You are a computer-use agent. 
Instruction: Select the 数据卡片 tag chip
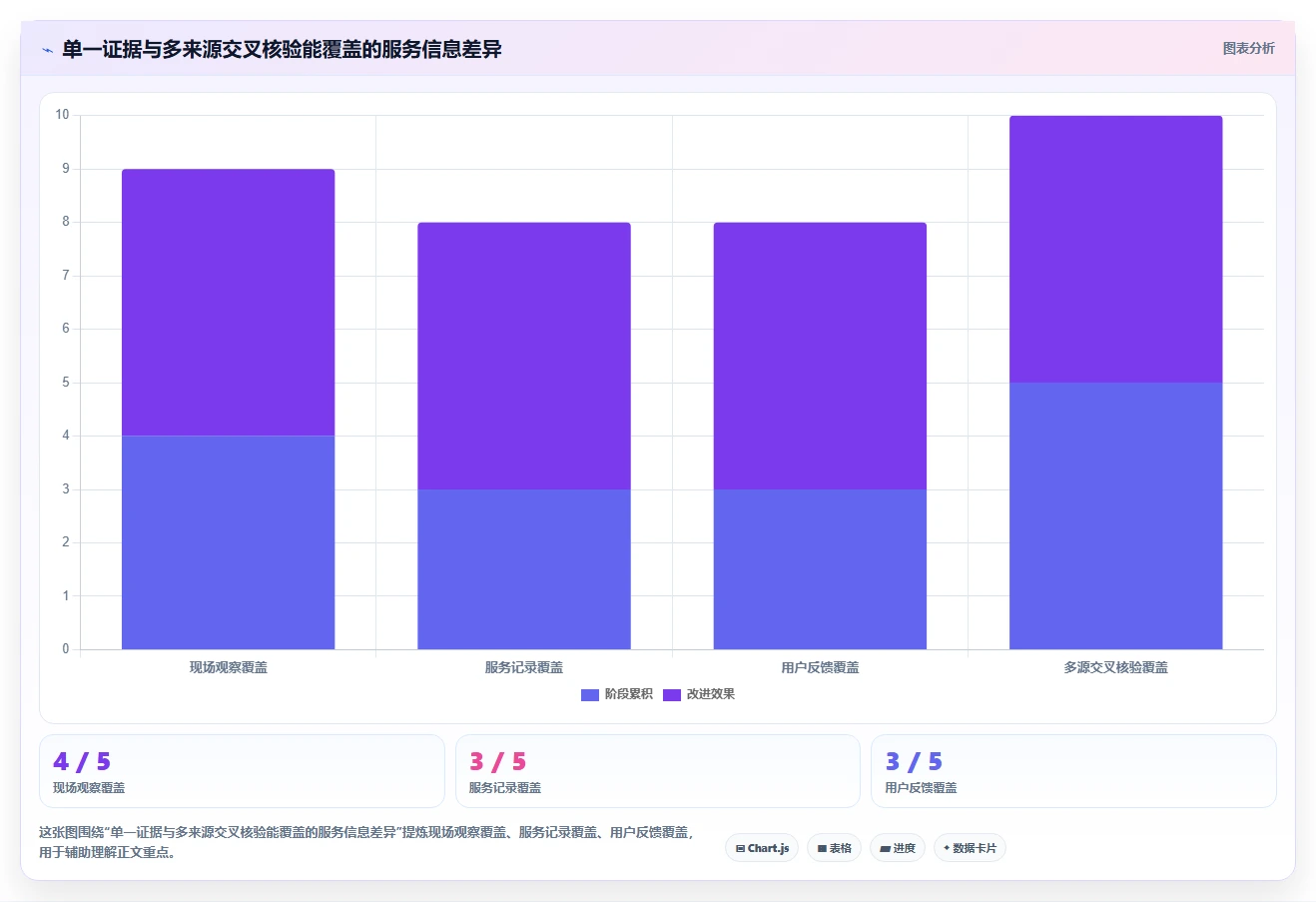point(970,848)
